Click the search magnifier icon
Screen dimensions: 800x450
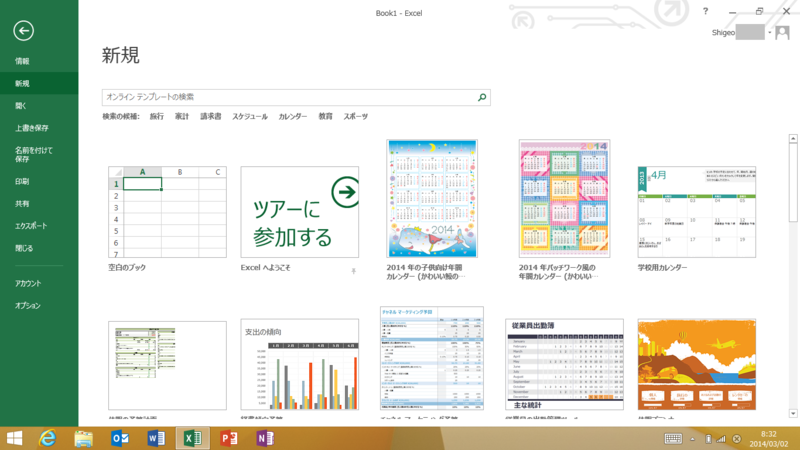[482, 97]
